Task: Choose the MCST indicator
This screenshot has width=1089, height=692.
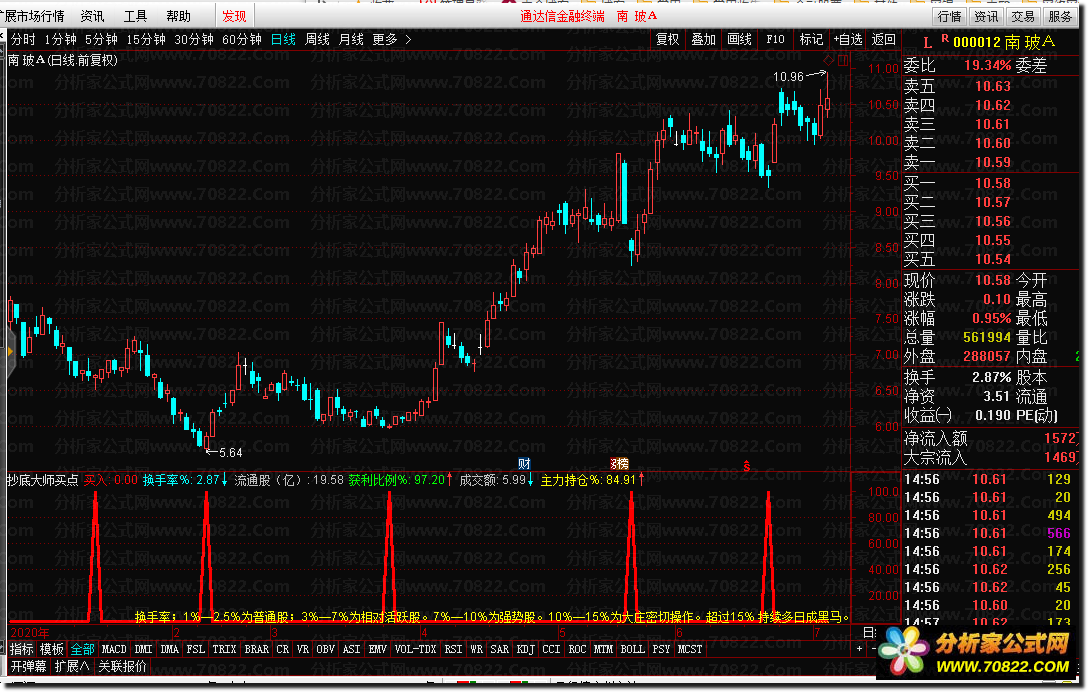Action: (690, 649)
